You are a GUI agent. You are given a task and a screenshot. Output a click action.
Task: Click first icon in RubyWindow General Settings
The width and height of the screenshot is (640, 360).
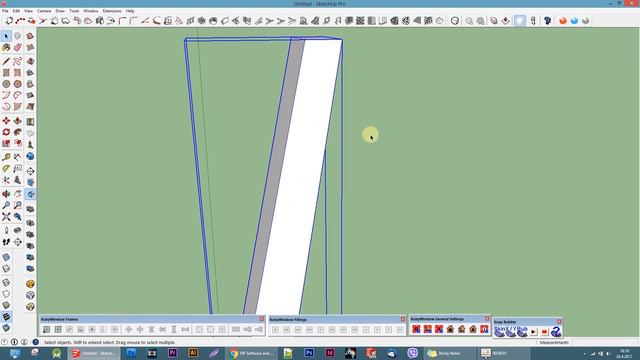tap(416, 329)
